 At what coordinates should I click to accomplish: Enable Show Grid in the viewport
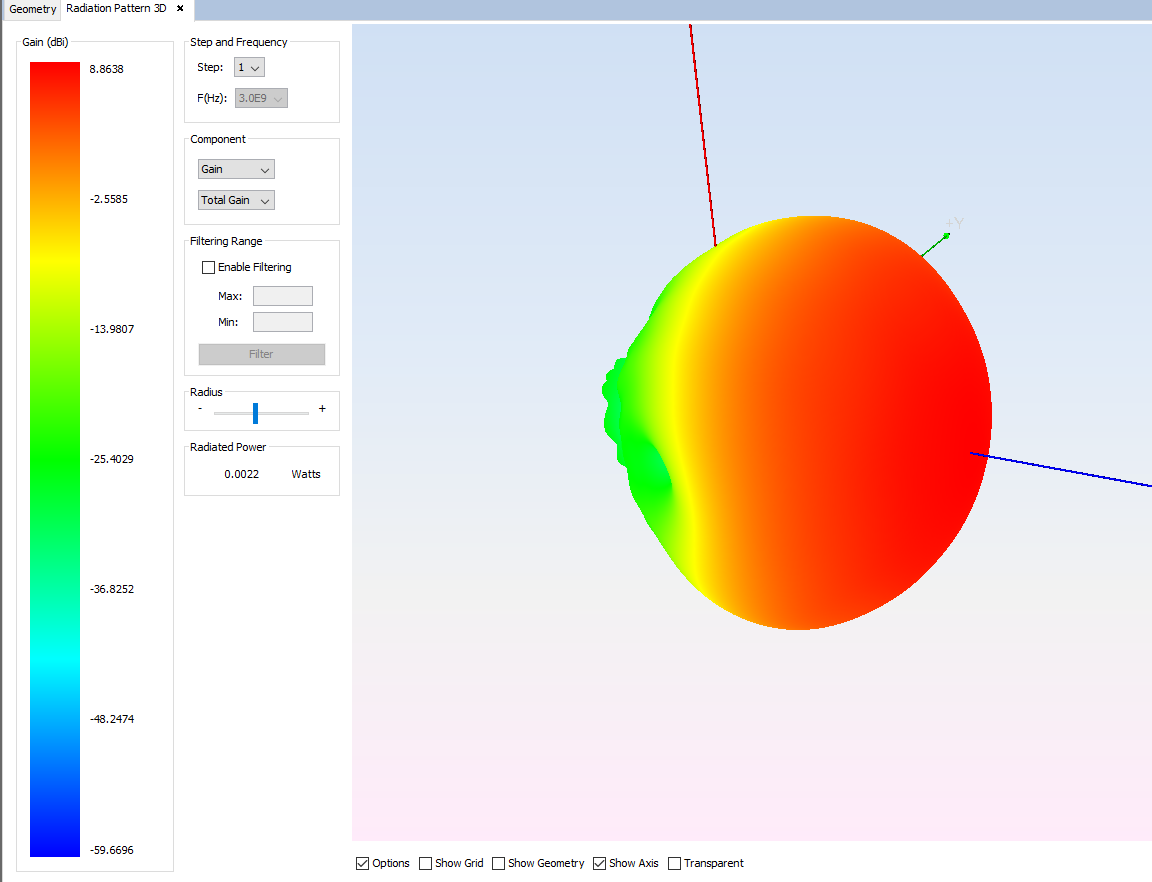[426, 863]
